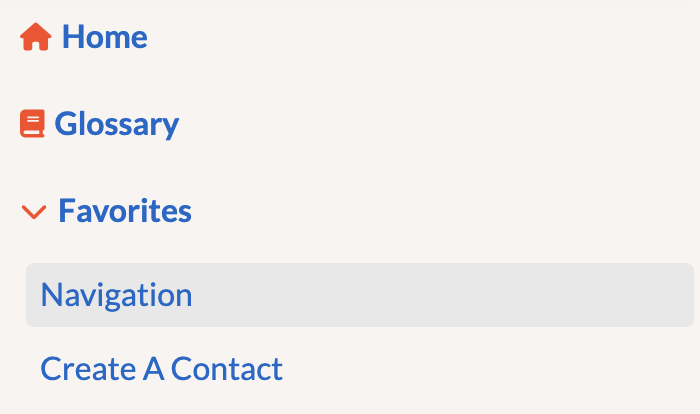The height and width of the screenshot is (414, 700).
Task: Open Glossary via its book icon
Action: pos(32,125)
